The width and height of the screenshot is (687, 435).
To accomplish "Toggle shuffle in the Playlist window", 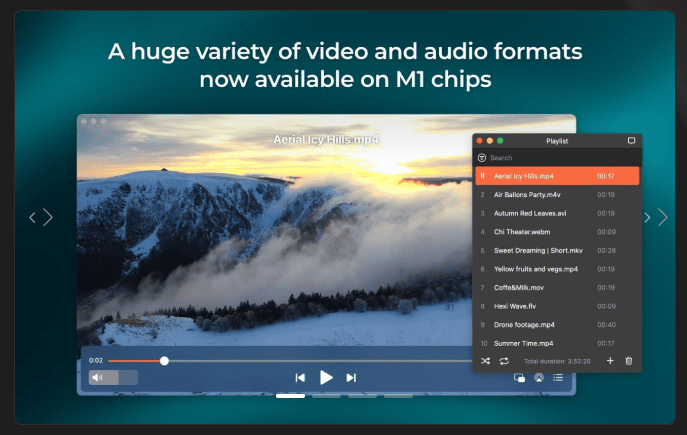I will click(x=485, y=361).
